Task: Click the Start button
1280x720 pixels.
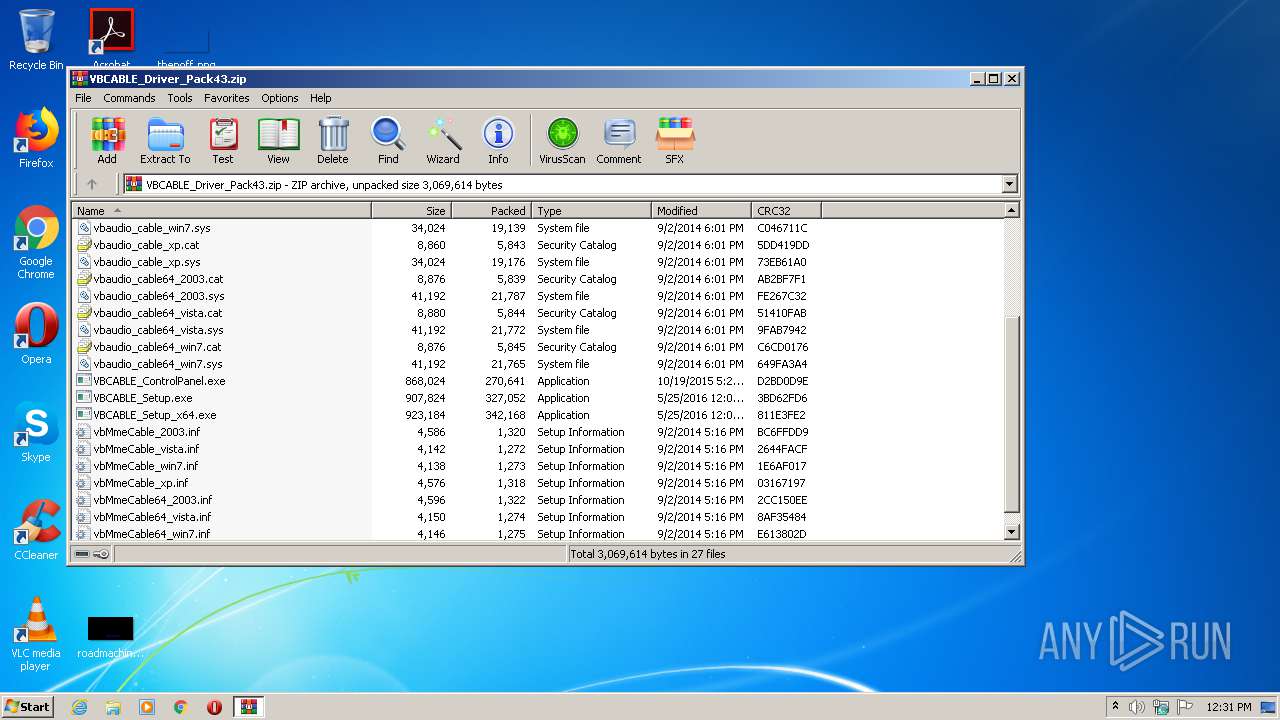Action: [x=27, y=706]
